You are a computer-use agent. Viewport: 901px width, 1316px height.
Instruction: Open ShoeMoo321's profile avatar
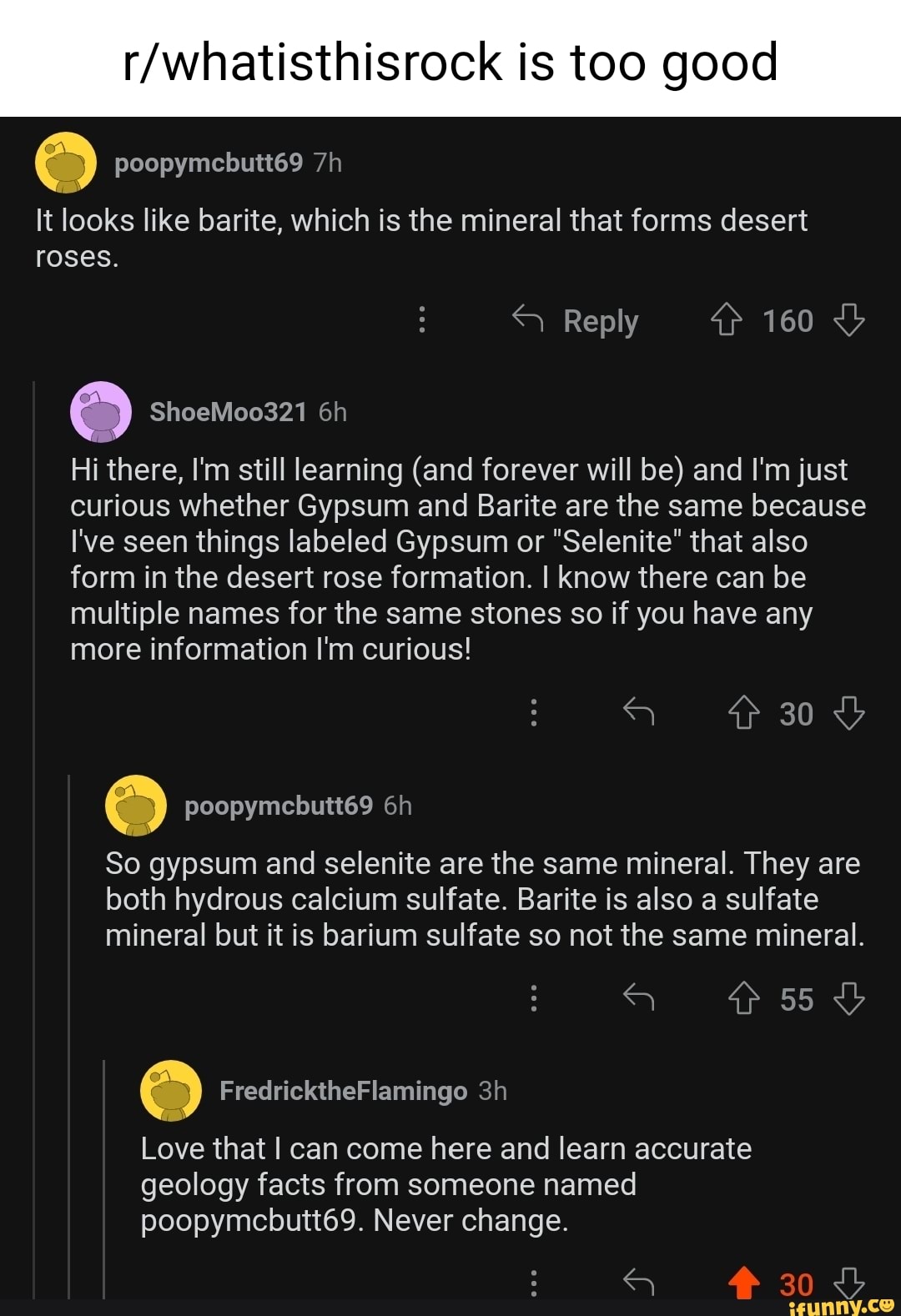[99, 413]
